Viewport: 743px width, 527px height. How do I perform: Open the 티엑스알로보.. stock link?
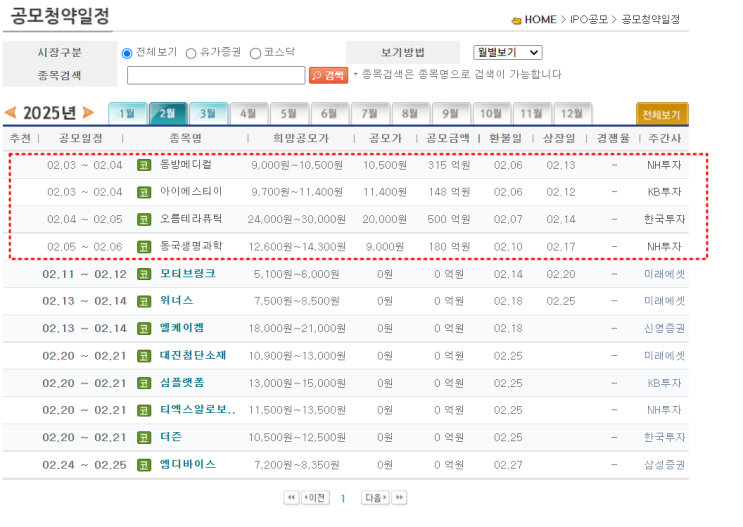pyautogui.click(x=198, y=409)
